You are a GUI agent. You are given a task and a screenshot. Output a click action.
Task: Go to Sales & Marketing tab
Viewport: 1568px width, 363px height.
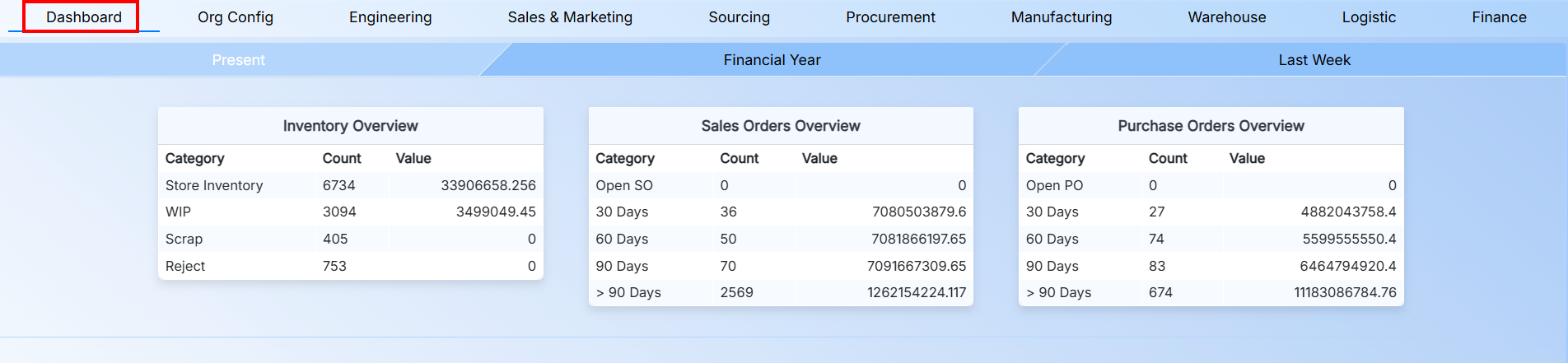(x=570, y=17)
